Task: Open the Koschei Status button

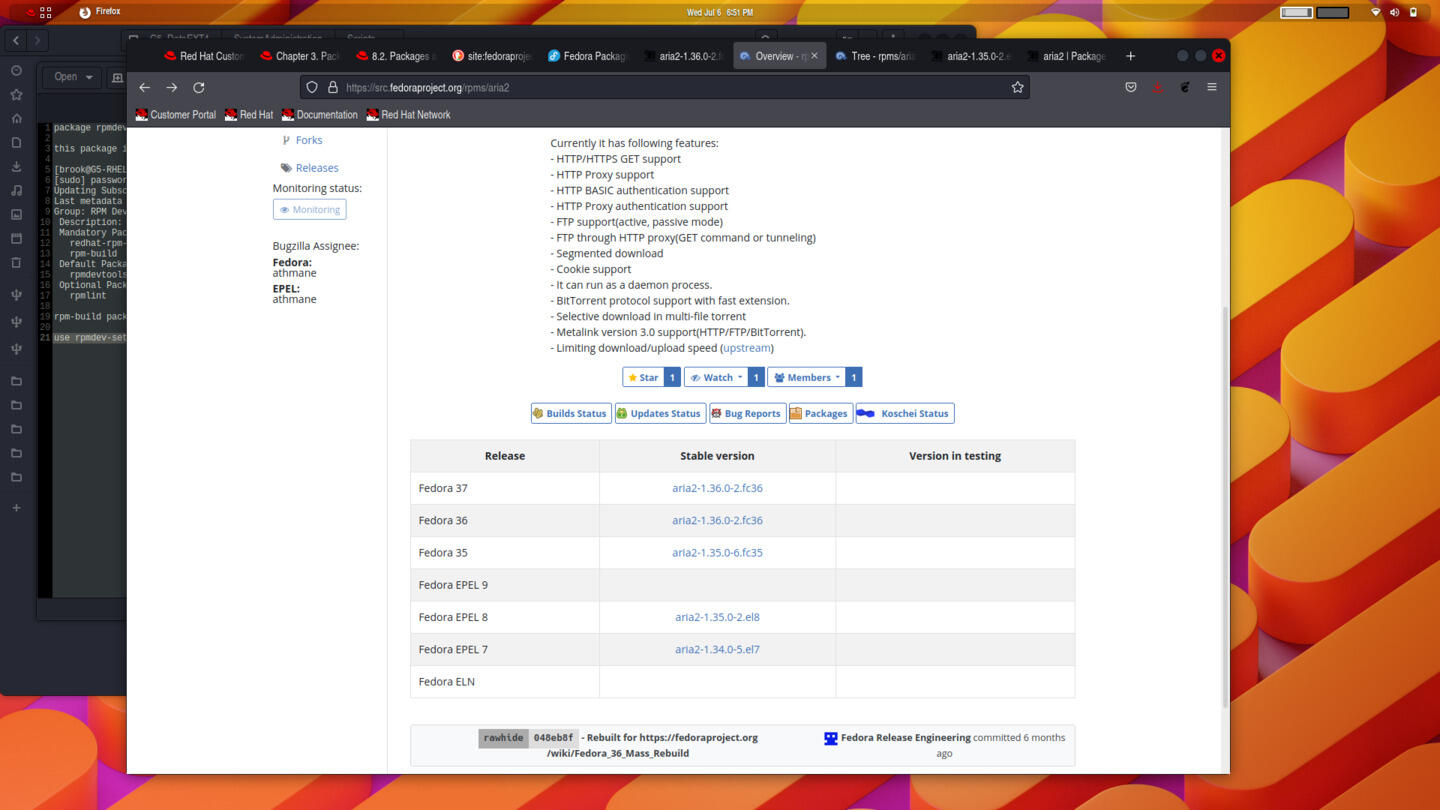Action: click(905, 413)
